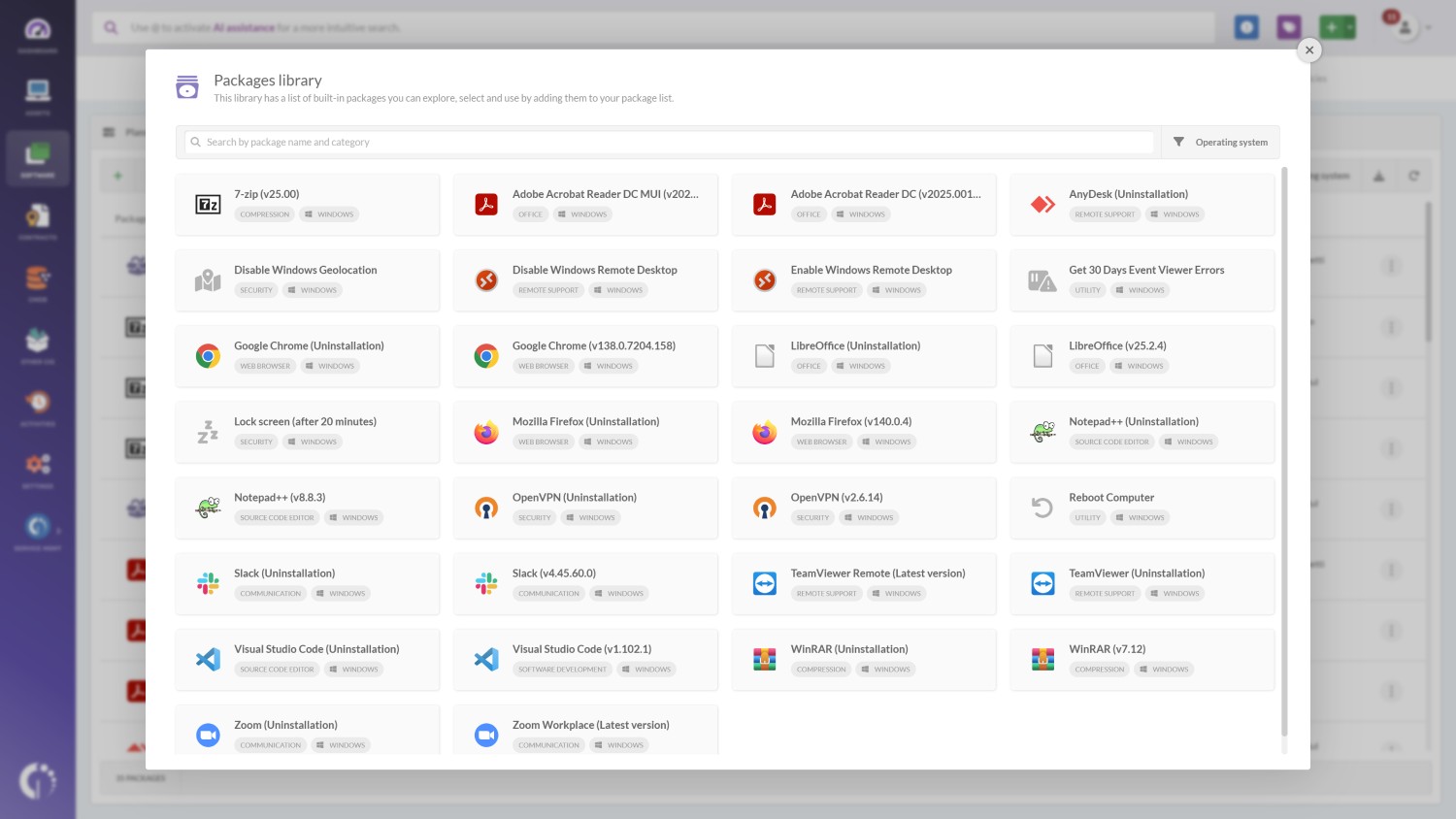This screenshot has height=819, width=1456.
Task: Click the Slack Uninstallation icon
Action: coord(208,583)
